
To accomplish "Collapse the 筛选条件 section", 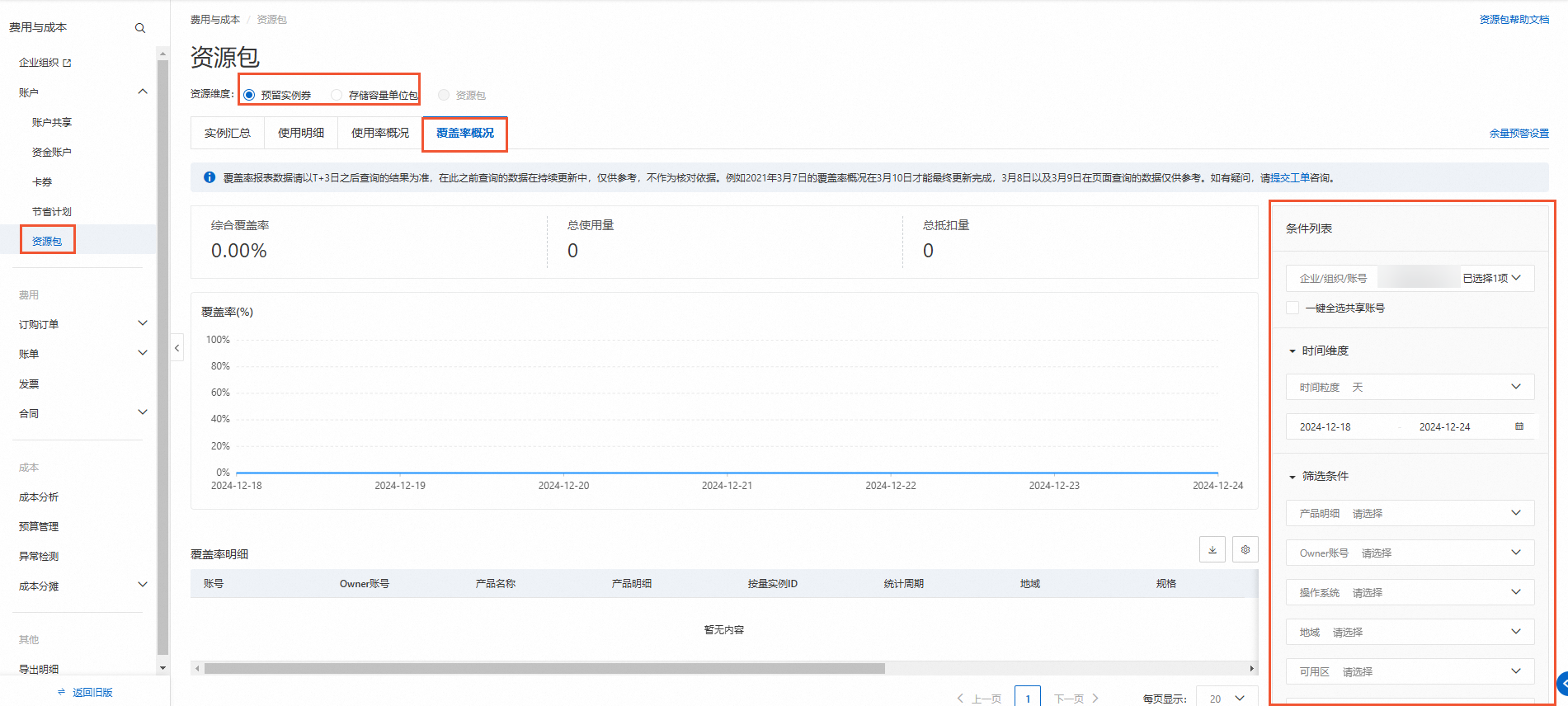I will [x=1293, y=477].
